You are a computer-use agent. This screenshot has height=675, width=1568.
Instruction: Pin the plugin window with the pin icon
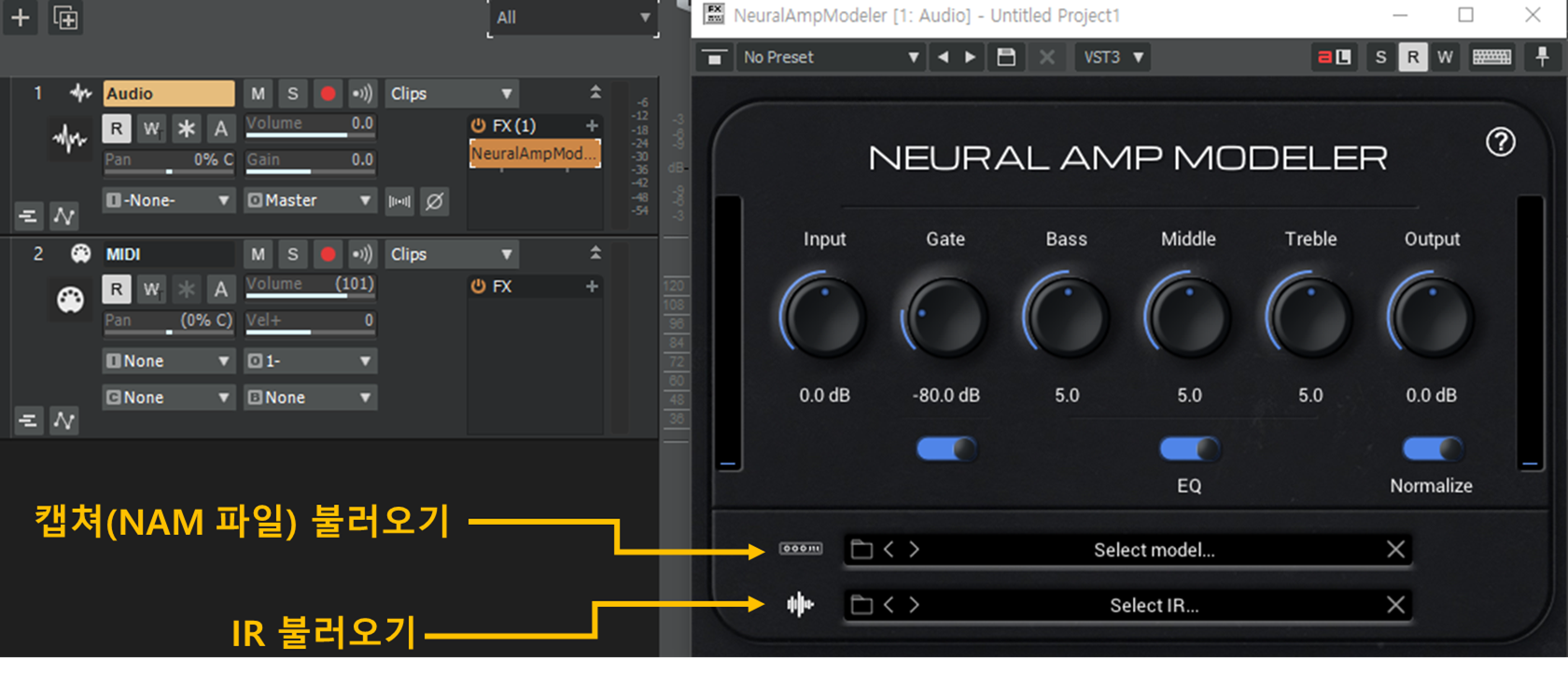[1542, 57]
